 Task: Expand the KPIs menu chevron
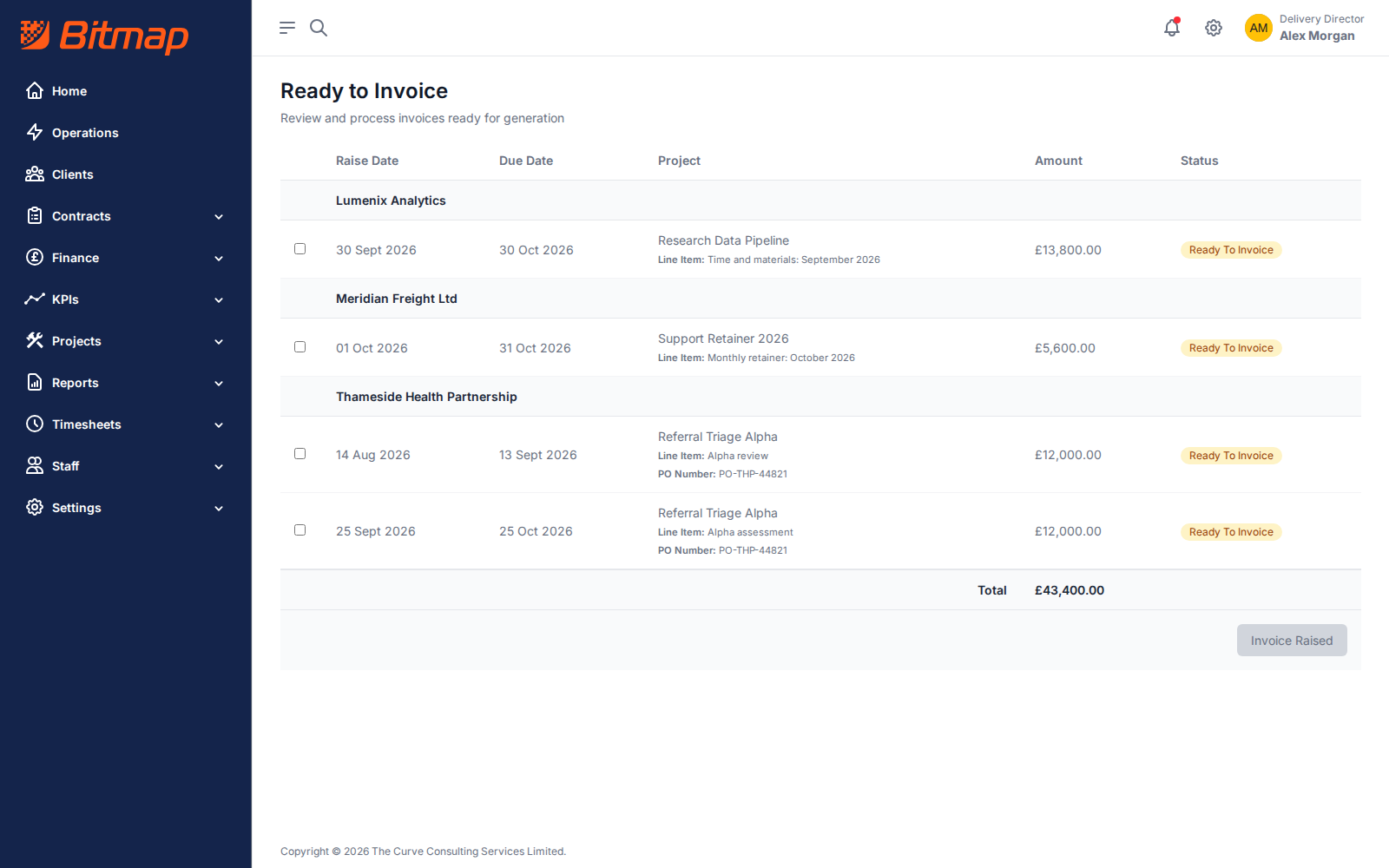coord(219,300)
